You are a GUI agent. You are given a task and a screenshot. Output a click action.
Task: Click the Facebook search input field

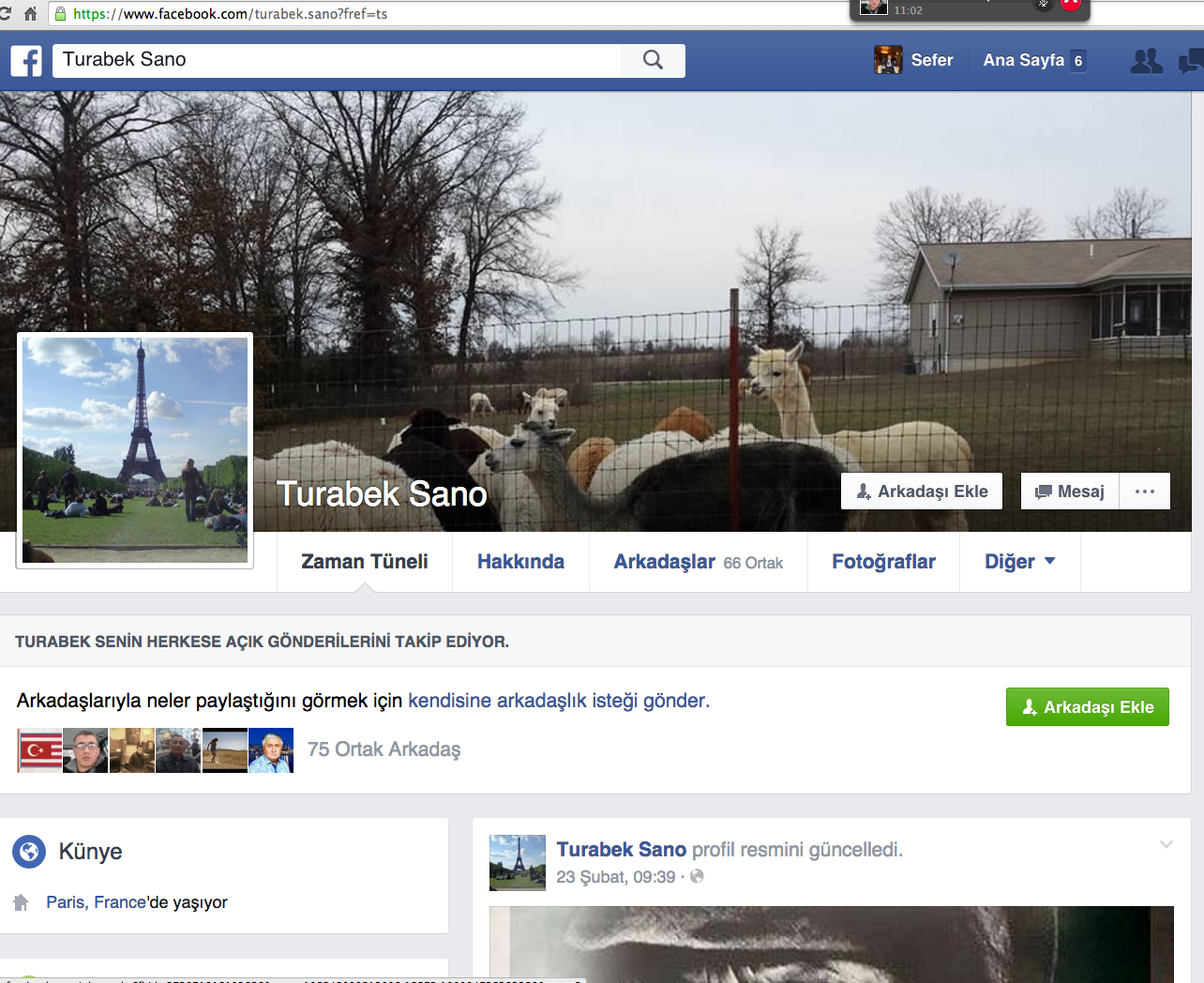[337, 60]
